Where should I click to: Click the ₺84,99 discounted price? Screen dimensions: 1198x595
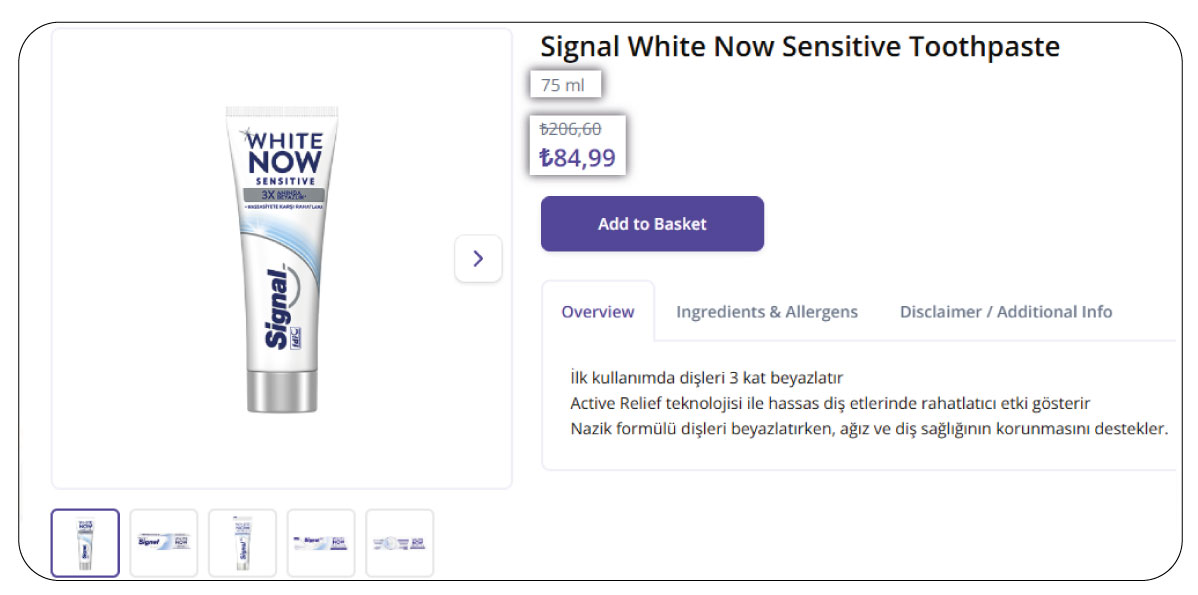577,158
